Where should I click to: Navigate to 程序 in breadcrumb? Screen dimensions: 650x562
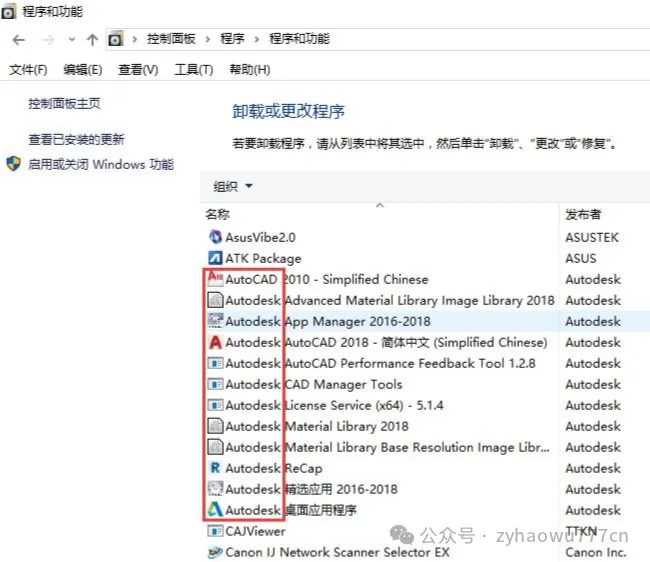[233, 39]
